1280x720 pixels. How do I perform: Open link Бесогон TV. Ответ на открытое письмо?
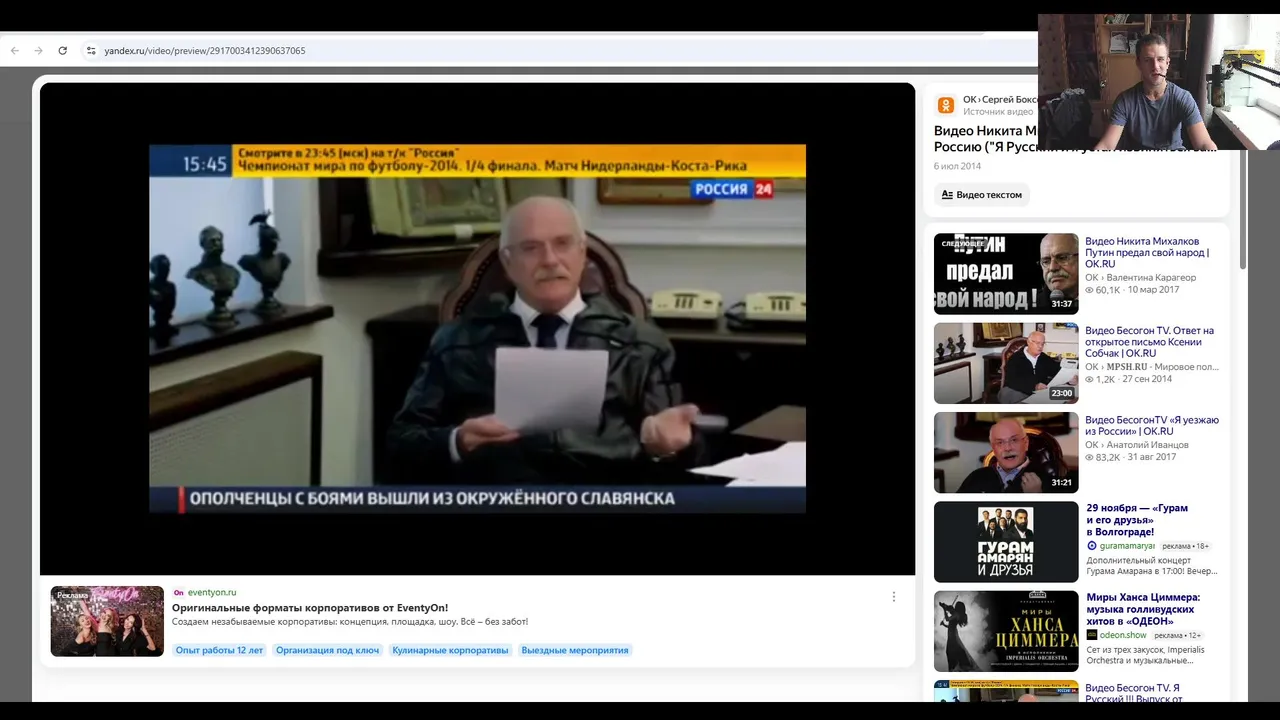[1149, 342]
